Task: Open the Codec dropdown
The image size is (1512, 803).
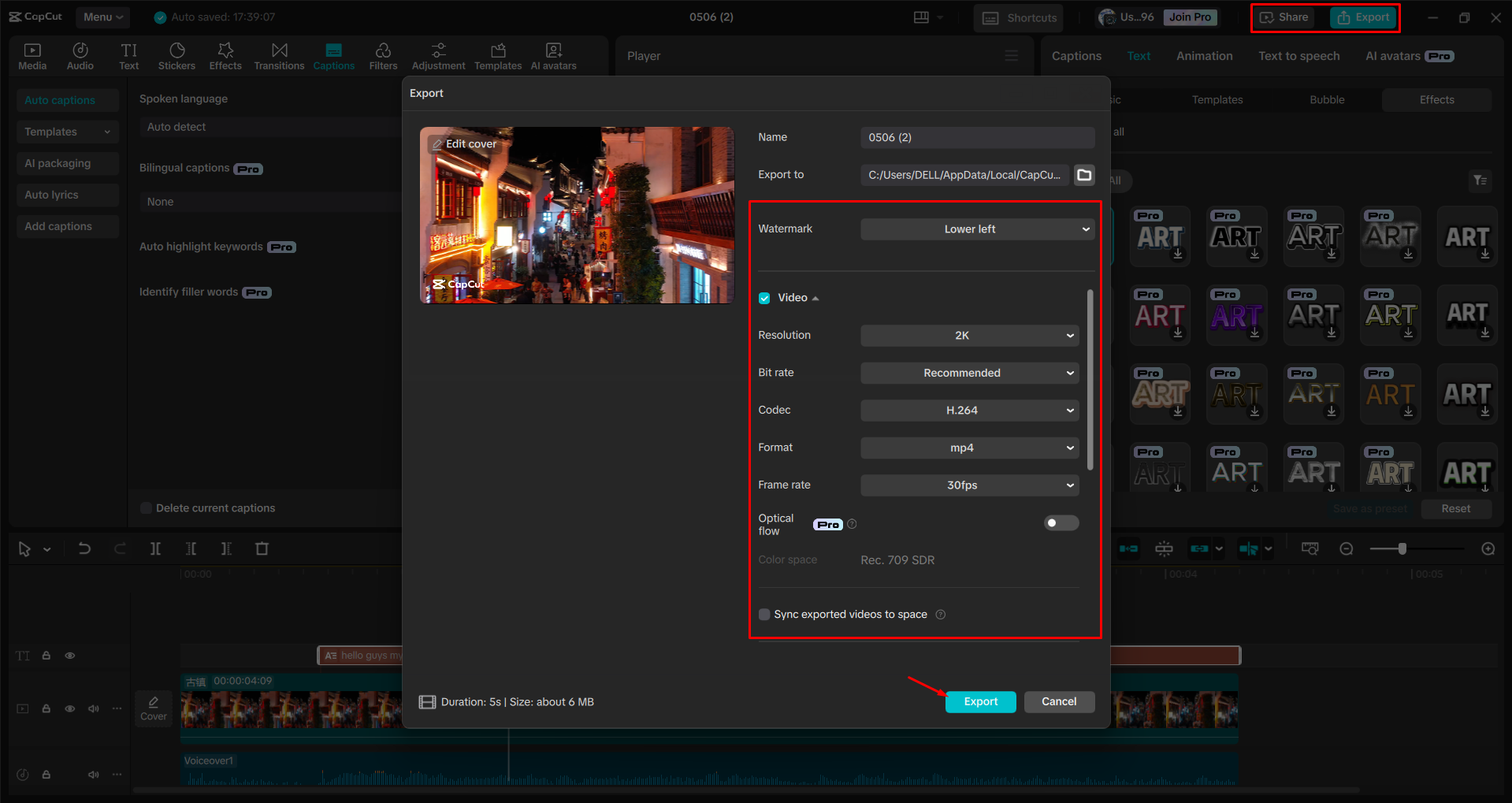Action: click(x=969, y=411)
